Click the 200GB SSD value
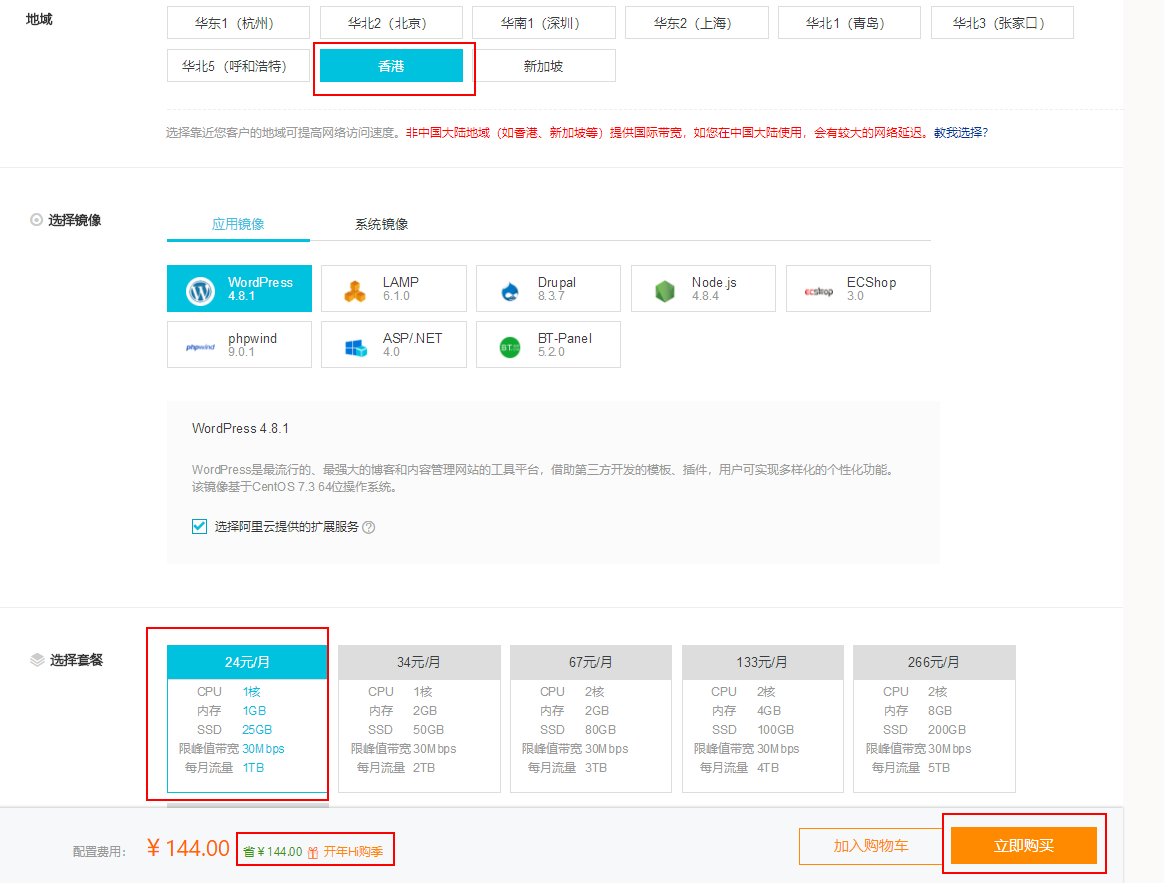This screenshot has height=883, width=1164. point(946,730)
